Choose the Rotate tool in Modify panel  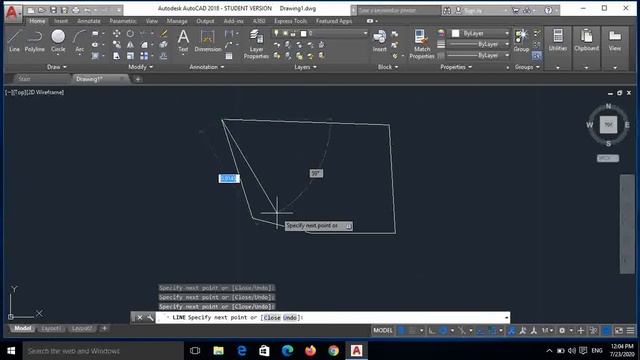(x=130, y=33)
